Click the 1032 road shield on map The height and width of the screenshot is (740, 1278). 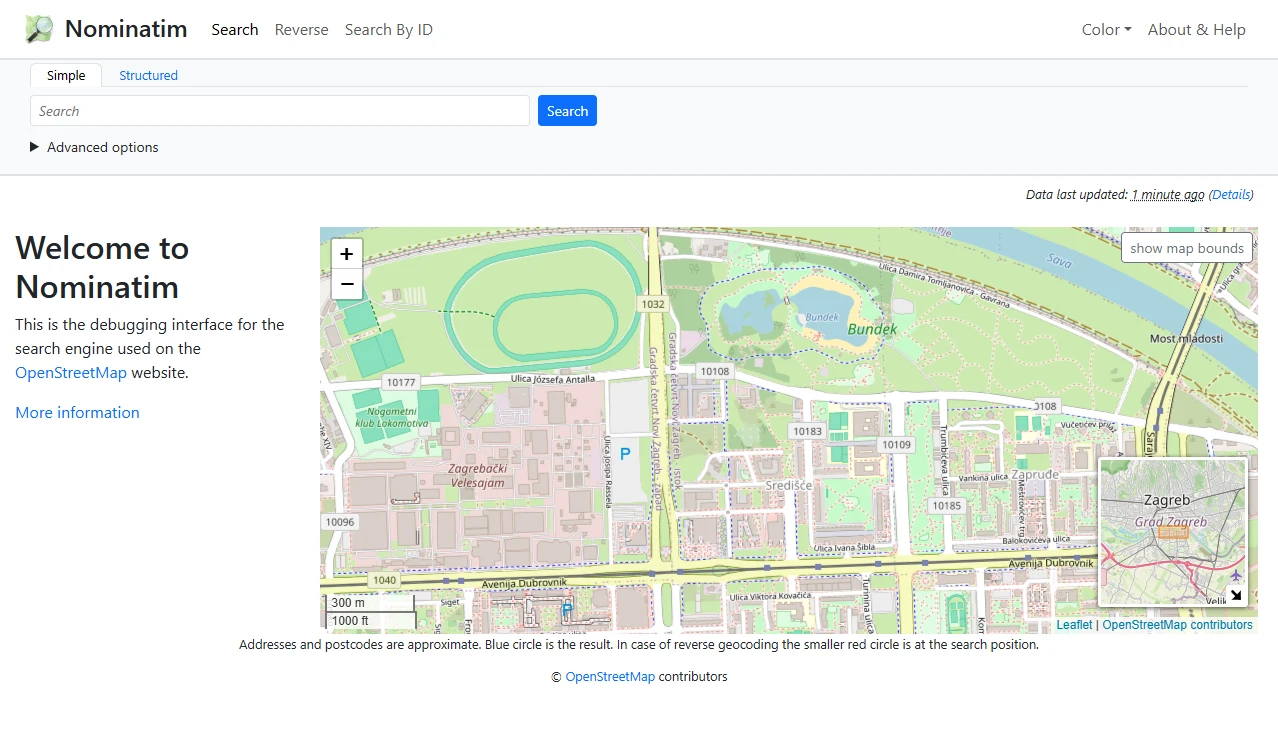click(653, 304)
